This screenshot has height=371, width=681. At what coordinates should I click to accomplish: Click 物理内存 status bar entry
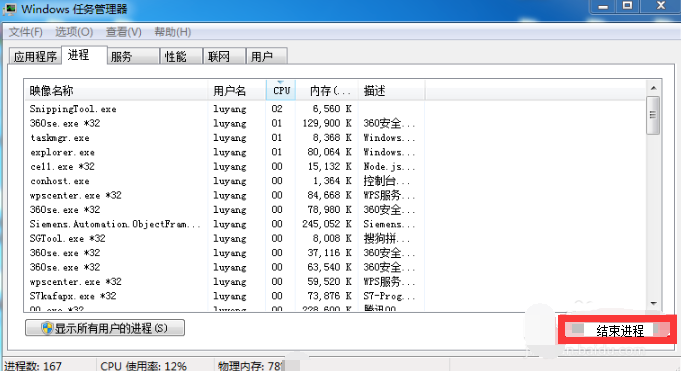click(x=250, y=366)
